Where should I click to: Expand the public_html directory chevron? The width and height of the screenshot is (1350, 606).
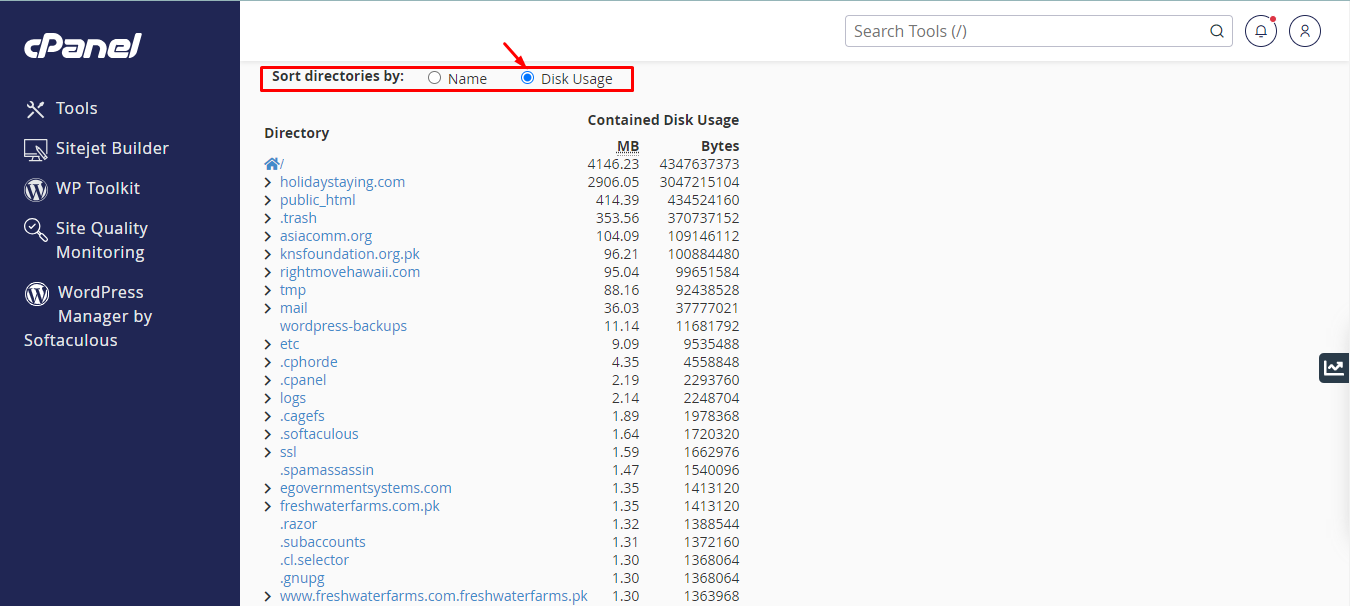pyautogui.click(x=268, y=200)
